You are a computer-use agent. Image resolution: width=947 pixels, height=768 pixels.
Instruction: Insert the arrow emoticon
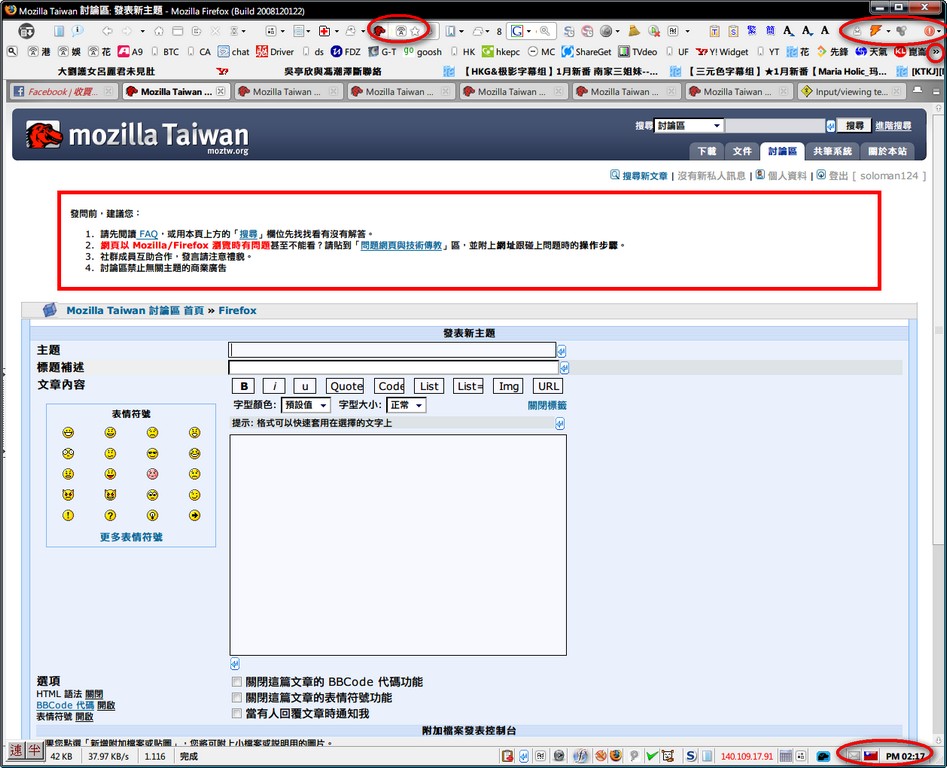194,516
